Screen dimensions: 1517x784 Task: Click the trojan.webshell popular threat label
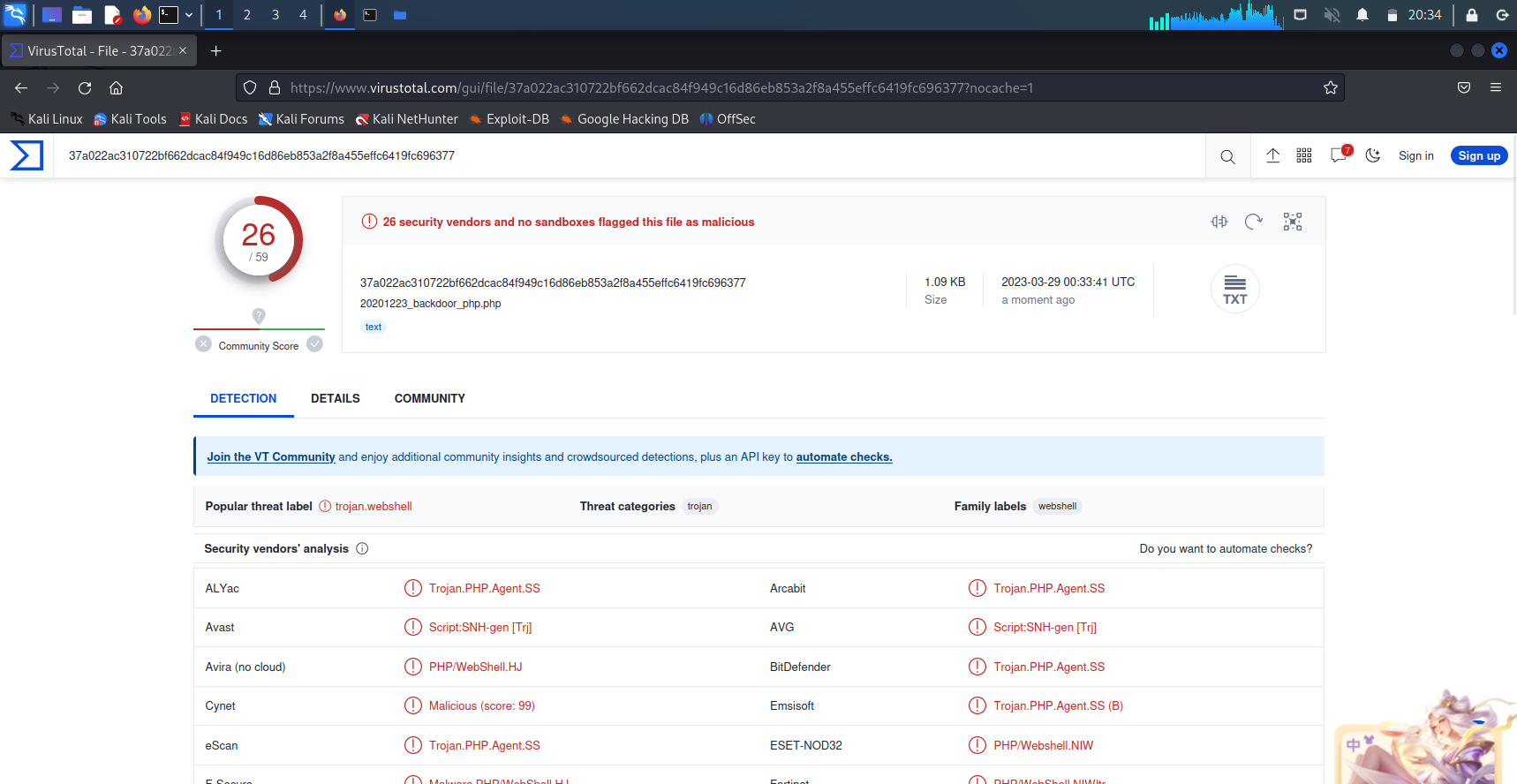[374, 507]
